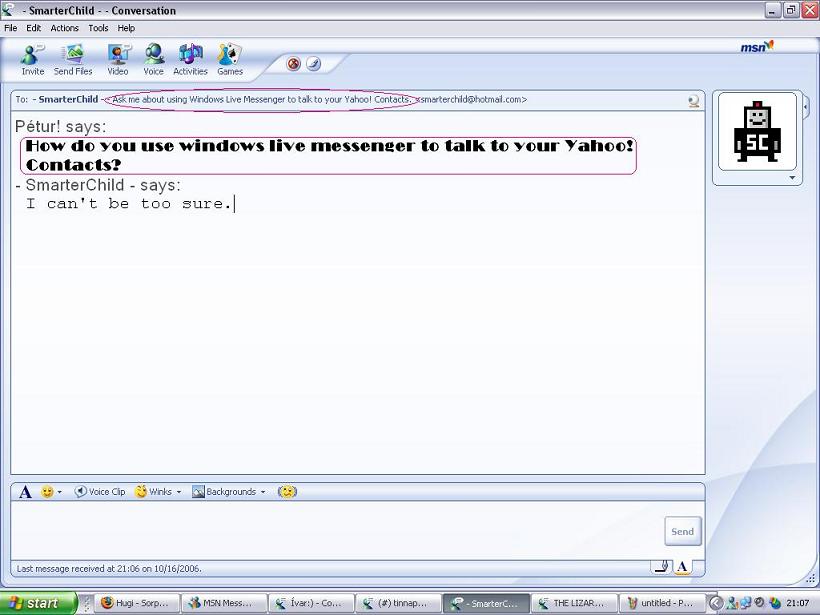Click the webcam icon beside contact address

694,100
